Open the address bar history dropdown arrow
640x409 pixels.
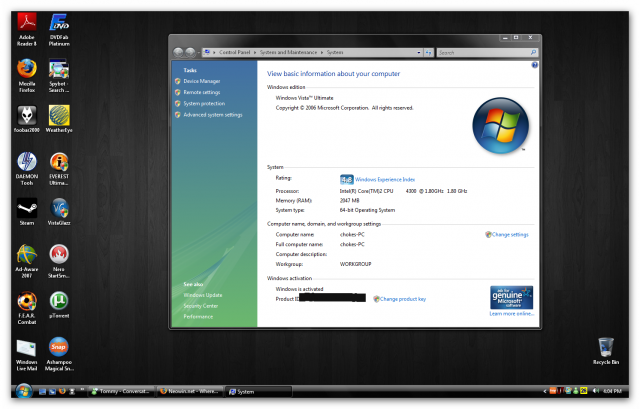click(x=419, y=53)
